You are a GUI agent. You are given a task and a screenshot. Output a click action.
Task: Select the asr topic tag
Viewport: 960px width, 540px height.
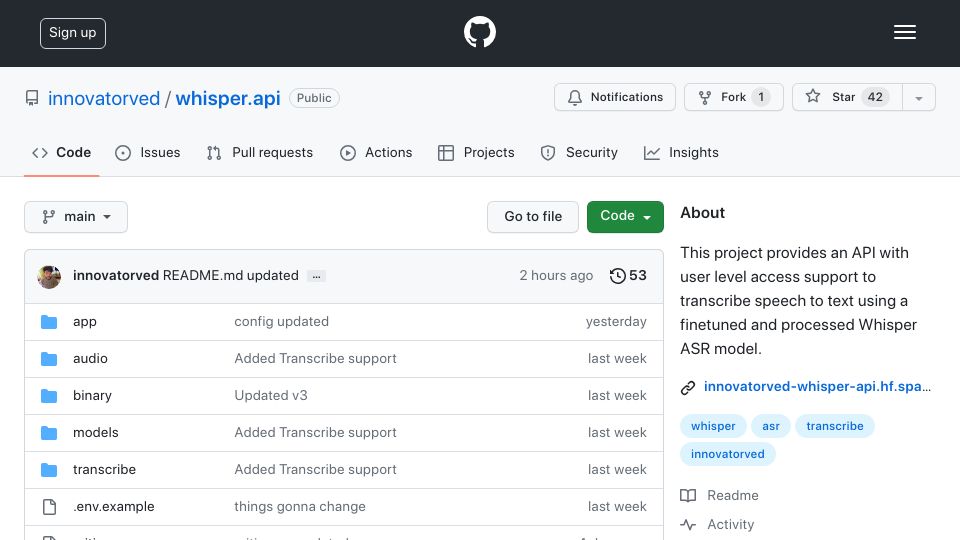tap(771, 426)
